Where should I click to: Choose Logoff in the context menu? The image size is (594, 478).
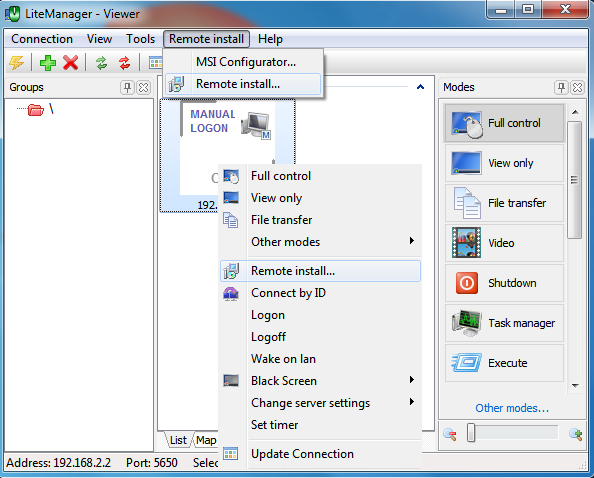pos(320,337)
